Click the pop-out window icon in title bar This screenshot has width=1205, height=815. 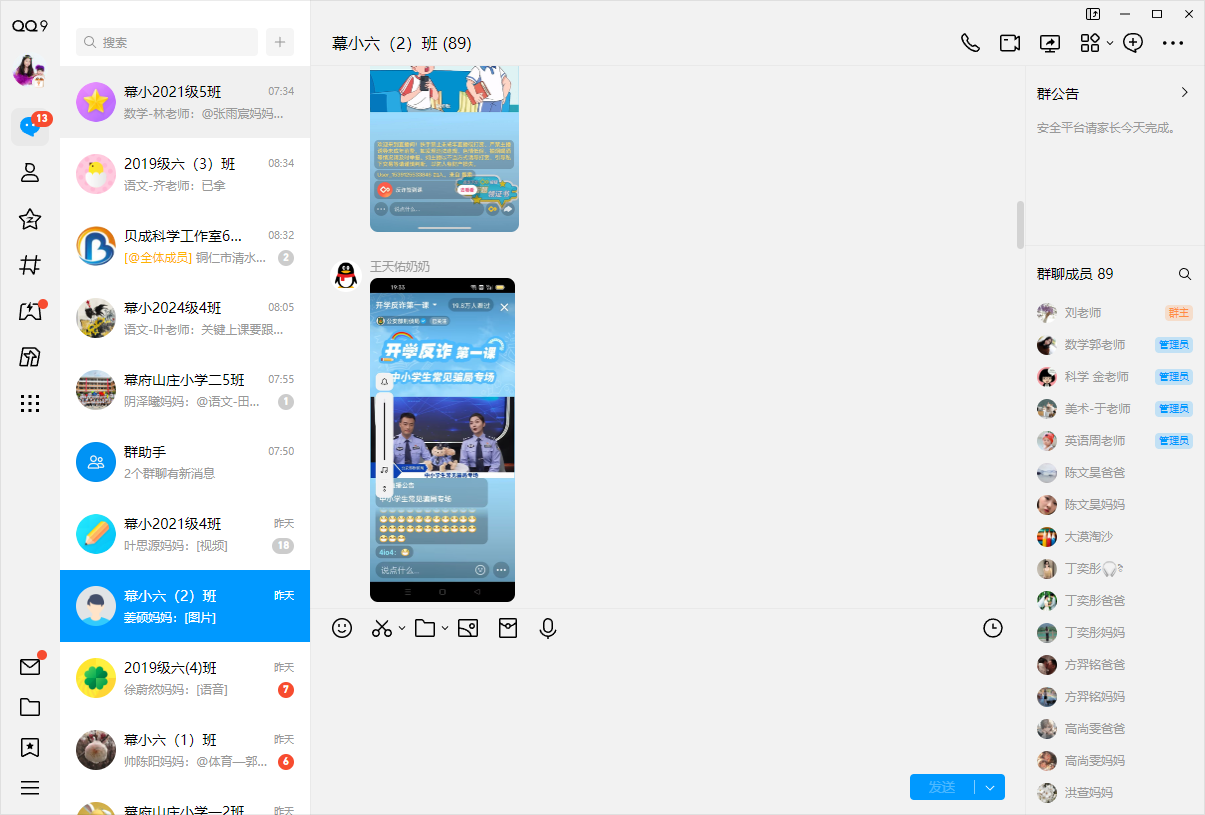(x=1093, y=14)
